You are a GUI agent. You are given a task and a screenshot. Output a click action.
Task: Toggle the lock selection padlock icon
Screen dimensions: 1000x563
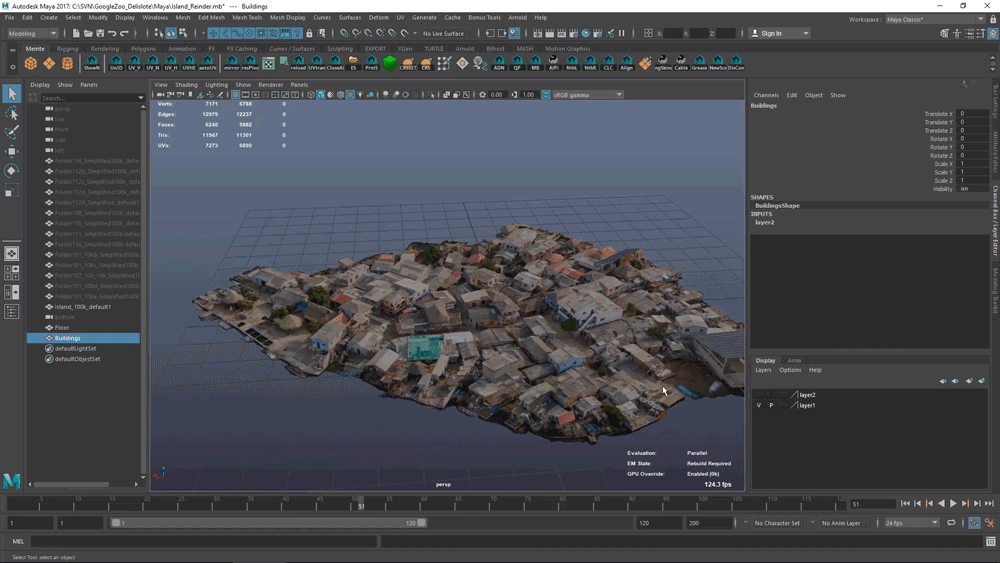(x=309, y=33)
